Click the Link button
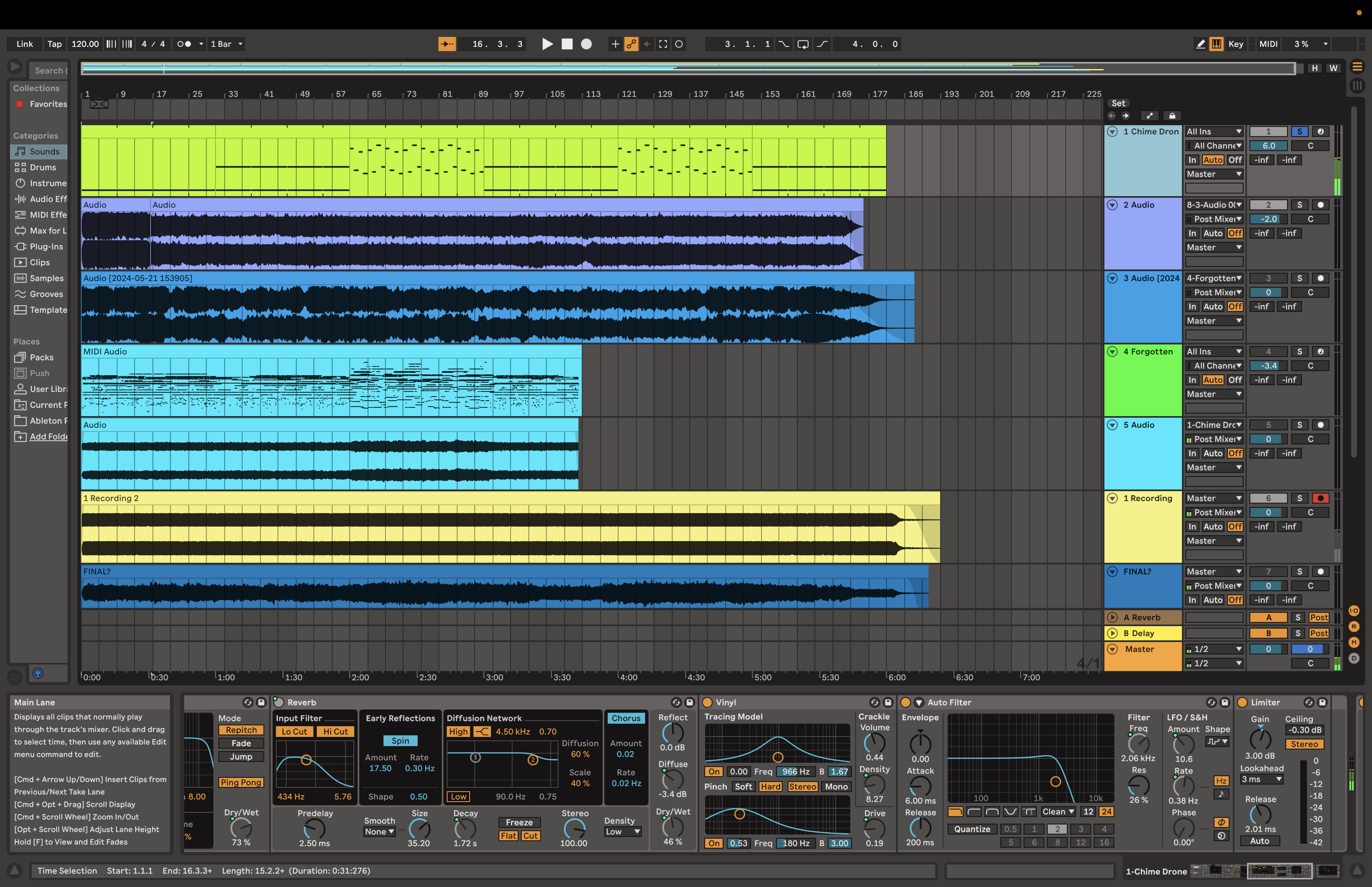This screenshot has width=1372, height=887. 24,44
